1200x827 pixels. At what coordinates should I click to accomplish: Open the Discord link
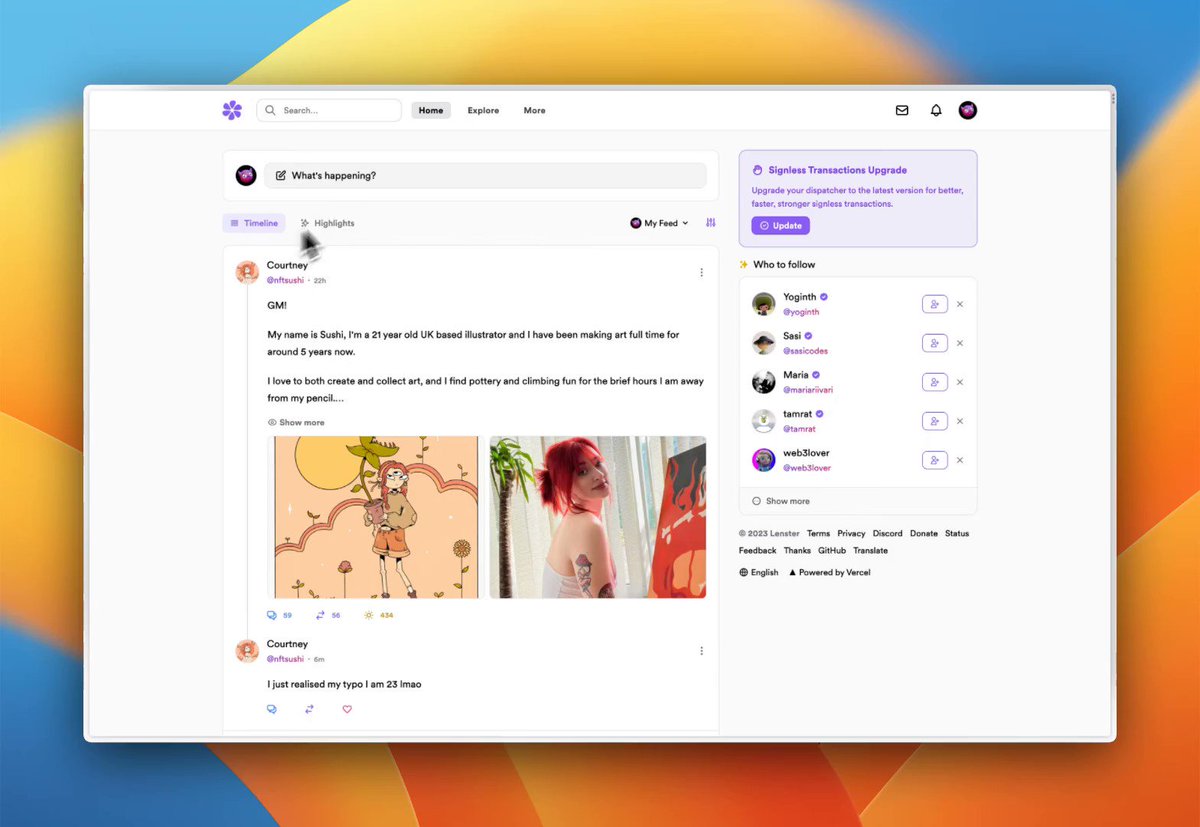pyautogui.click(x=887, y=534)
